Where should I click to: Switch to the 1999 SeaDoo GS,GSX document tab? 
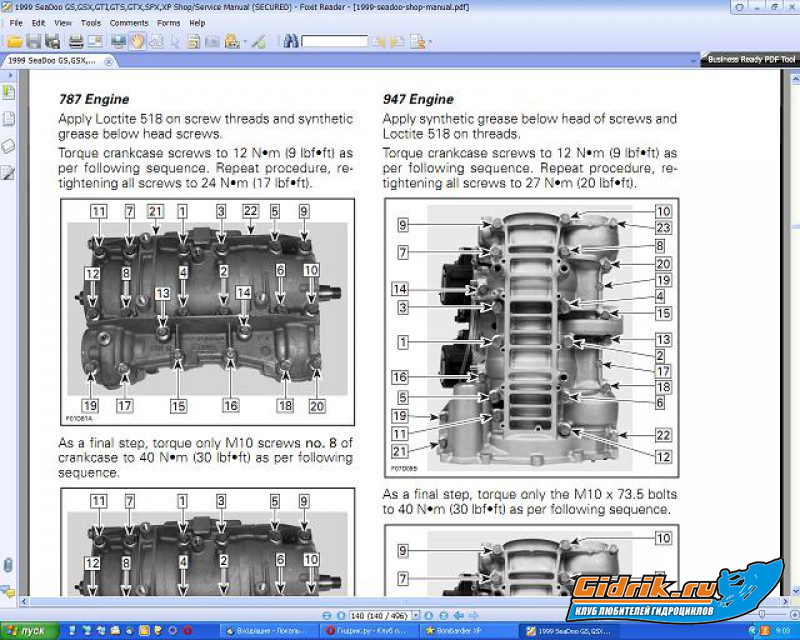pyautogui.click(x=50, y=61)
